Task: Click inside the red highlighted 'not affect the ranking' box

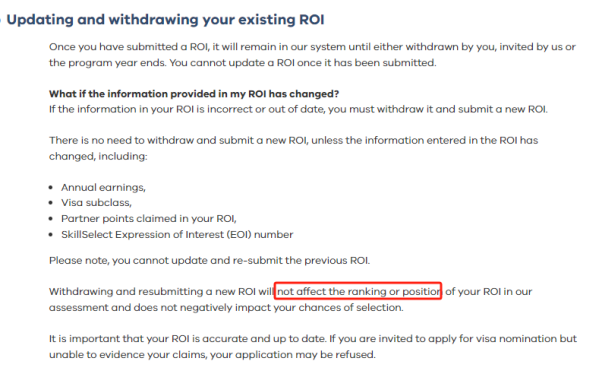Action: (x=358, y=291)
